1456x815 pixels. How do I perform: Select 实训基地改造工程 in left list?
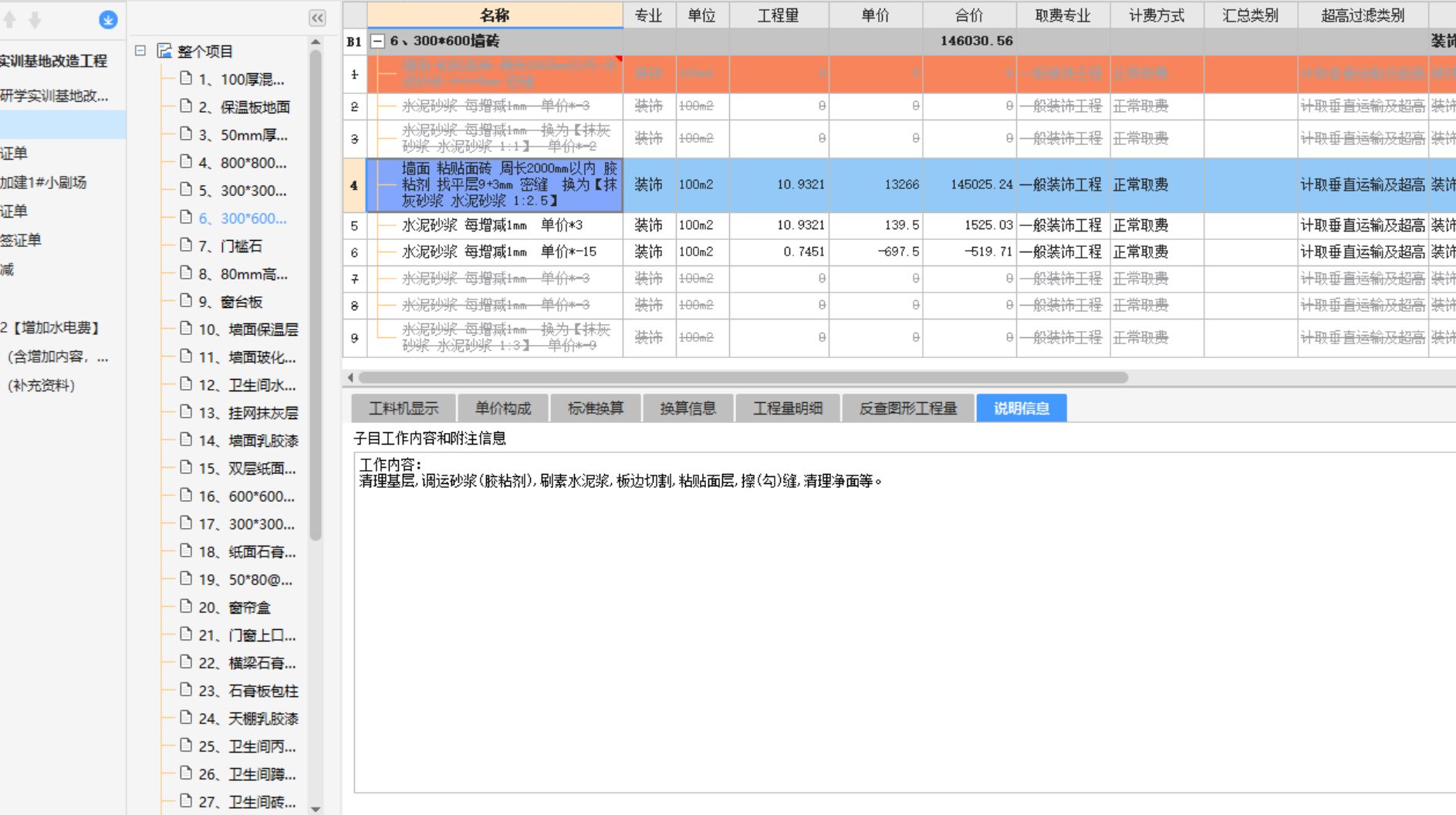[x=53, y=60]
